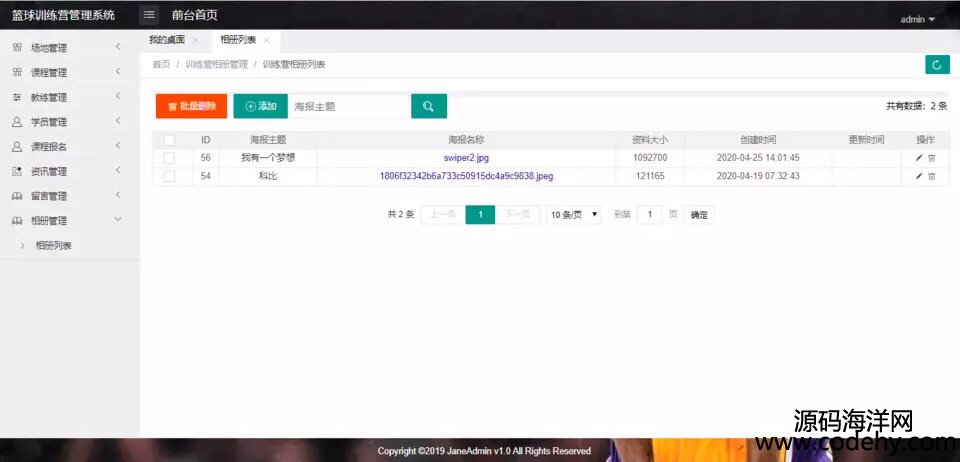This screenshot has width=960, height=462.
Task: Open 前台首页 in the top bar
Action: coord(195,15)
